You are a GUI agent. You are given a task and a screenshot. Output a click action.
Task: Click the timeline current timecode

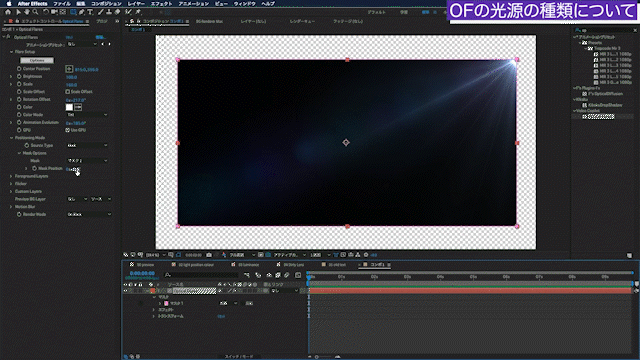142,273
